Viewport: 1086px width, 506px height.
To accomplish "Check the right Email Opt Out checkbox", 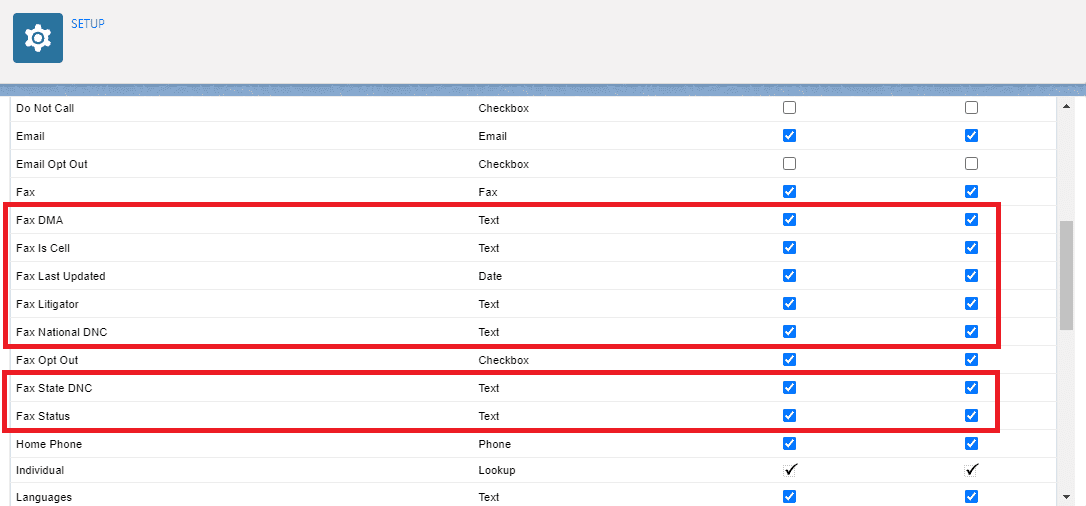I will [971, 164].
